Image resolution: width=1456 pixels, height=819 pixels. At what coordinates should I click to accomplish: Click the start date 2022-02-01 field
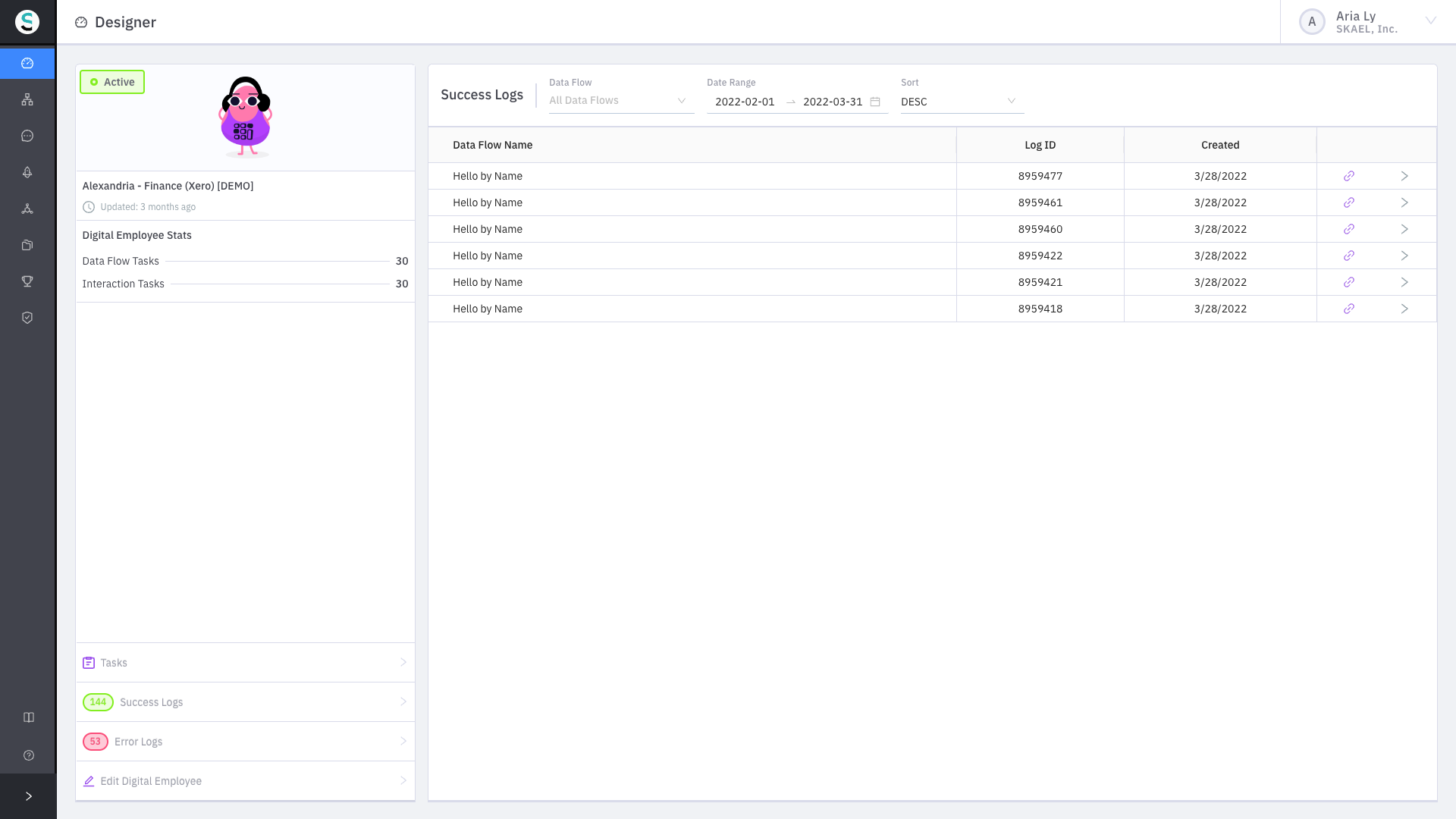pos(745,102)
